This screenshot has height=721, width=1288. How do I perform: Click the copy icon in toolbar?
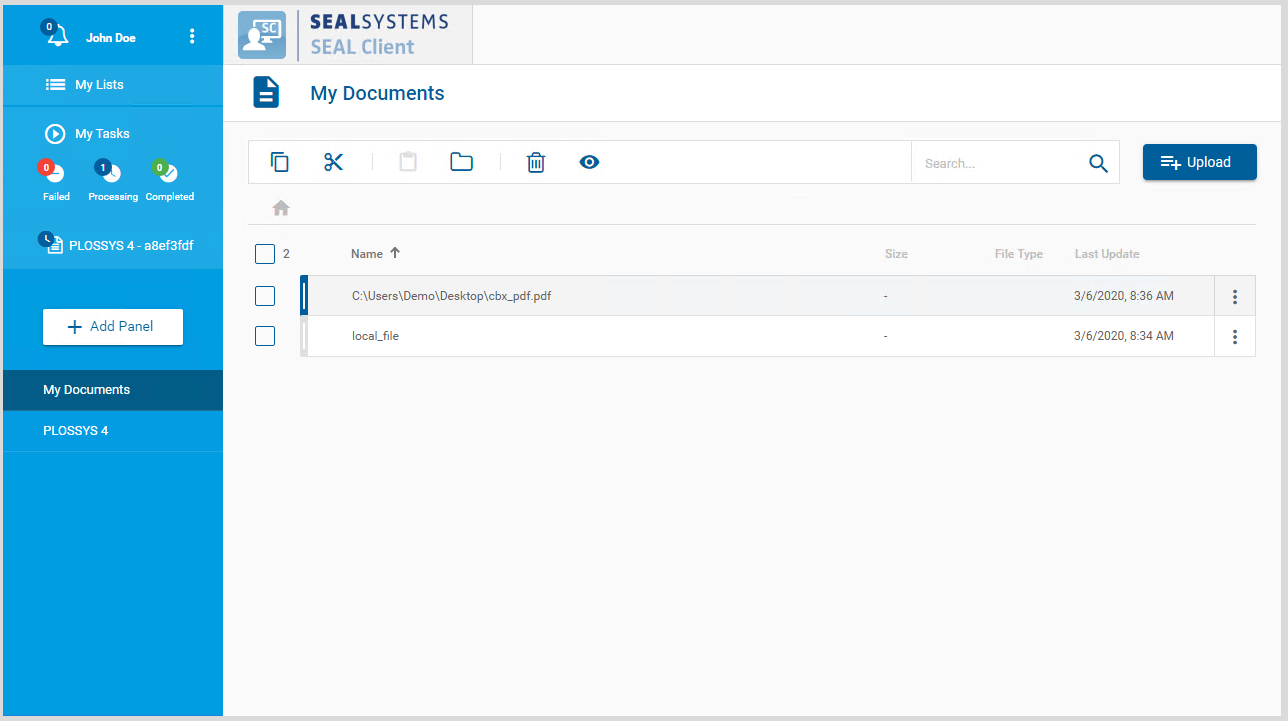pos(280,162)
